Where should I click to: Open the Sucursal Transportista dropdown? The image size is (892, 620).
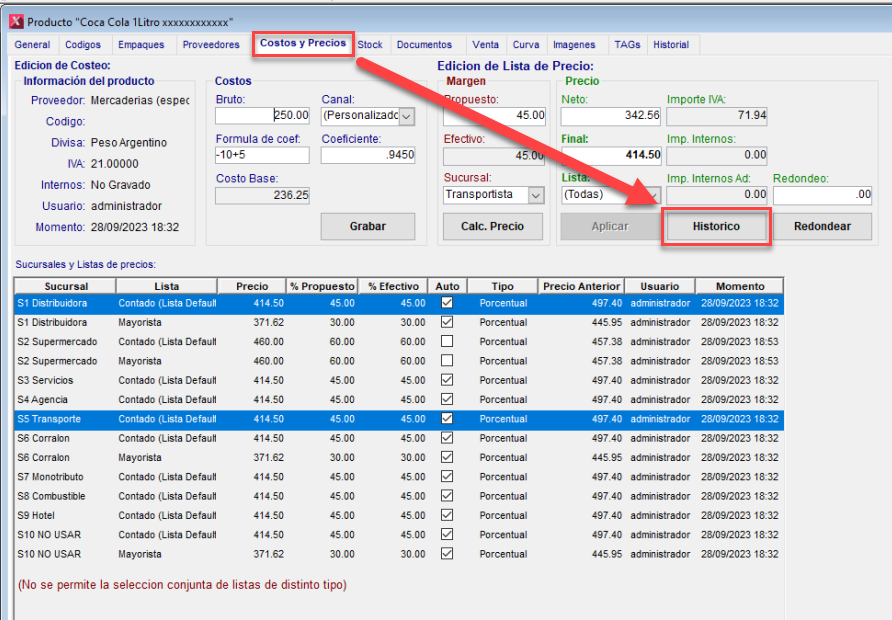(x=536, y=195)
